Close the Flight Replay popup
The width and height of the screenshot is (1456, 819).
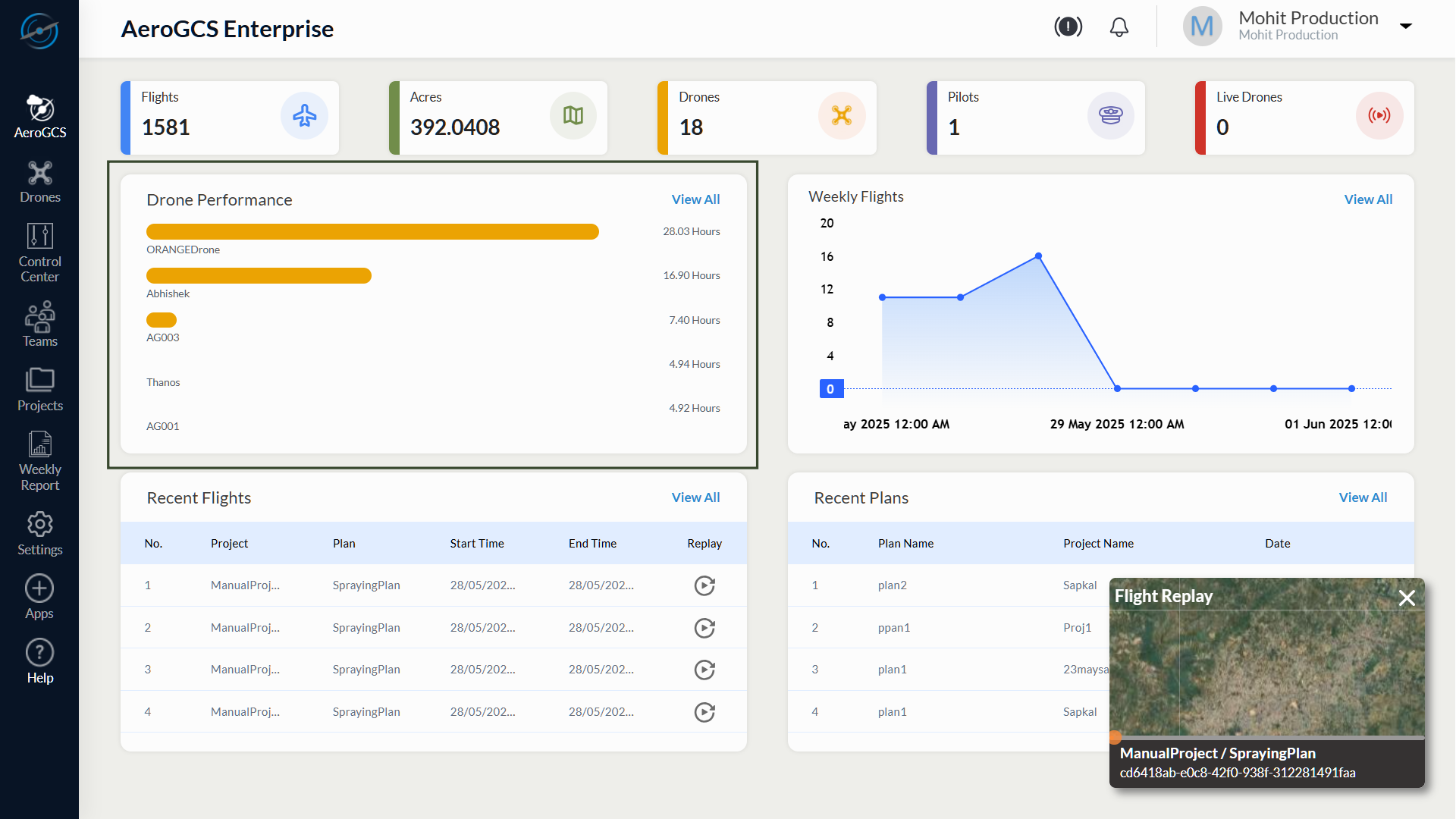tap(1407, 598)
